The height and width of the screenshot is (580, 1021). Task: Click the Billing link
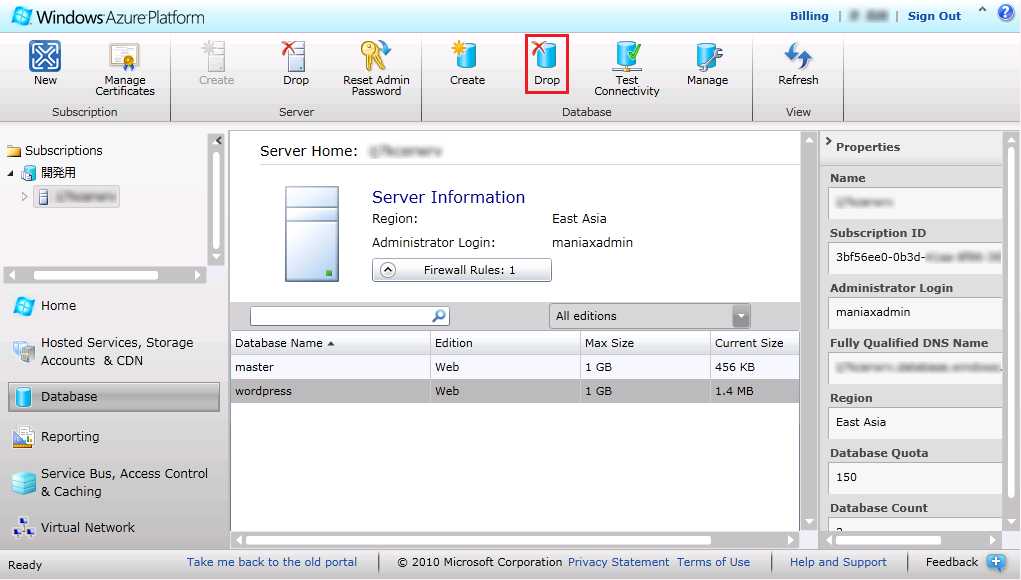click(x=809, y=16)
